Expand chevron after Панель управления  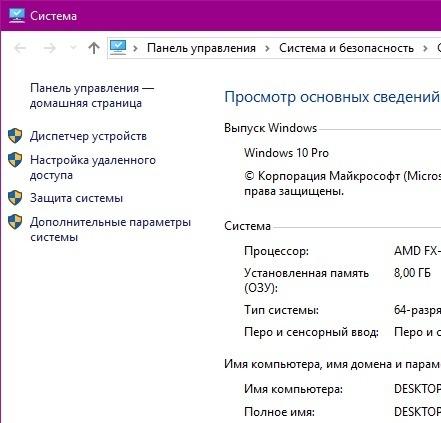(267, 48)
